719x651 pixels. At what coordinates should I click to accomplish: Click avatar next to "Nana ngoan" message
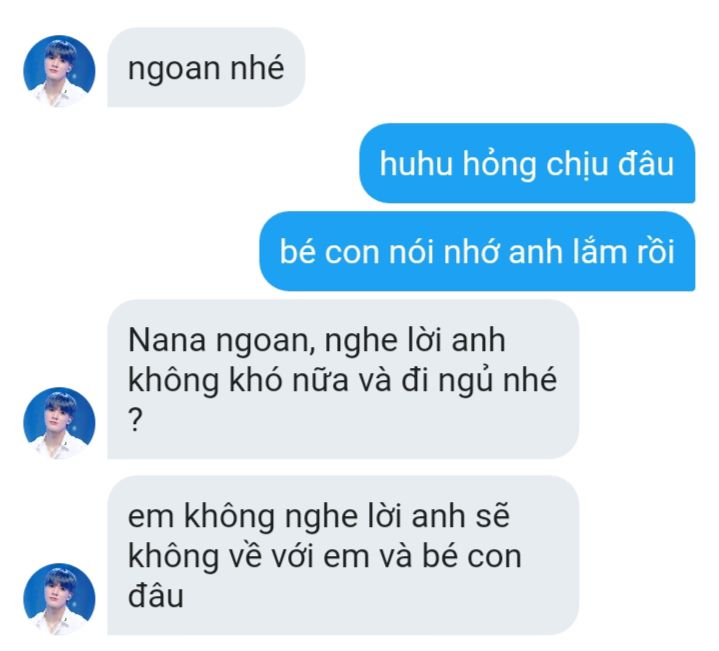point(59,423)
